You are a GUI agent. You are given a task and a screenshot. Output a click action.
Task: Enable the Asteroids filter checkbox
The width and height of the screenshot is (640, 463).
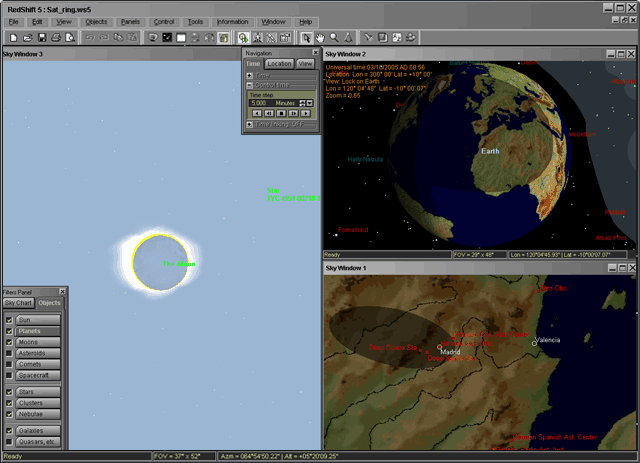9,353
